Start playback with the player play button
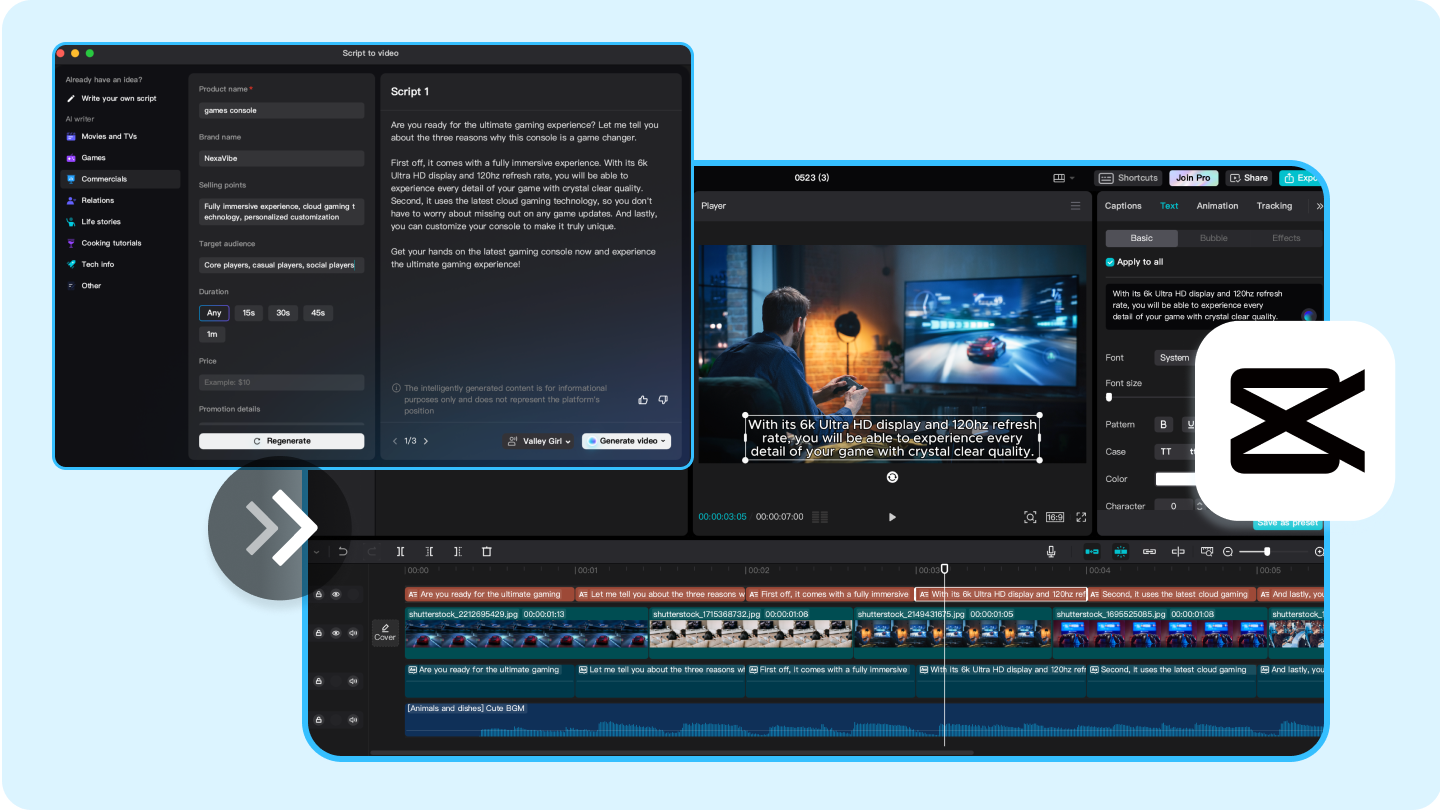The height and width of the screenshot is (810, 1440). 892,517
